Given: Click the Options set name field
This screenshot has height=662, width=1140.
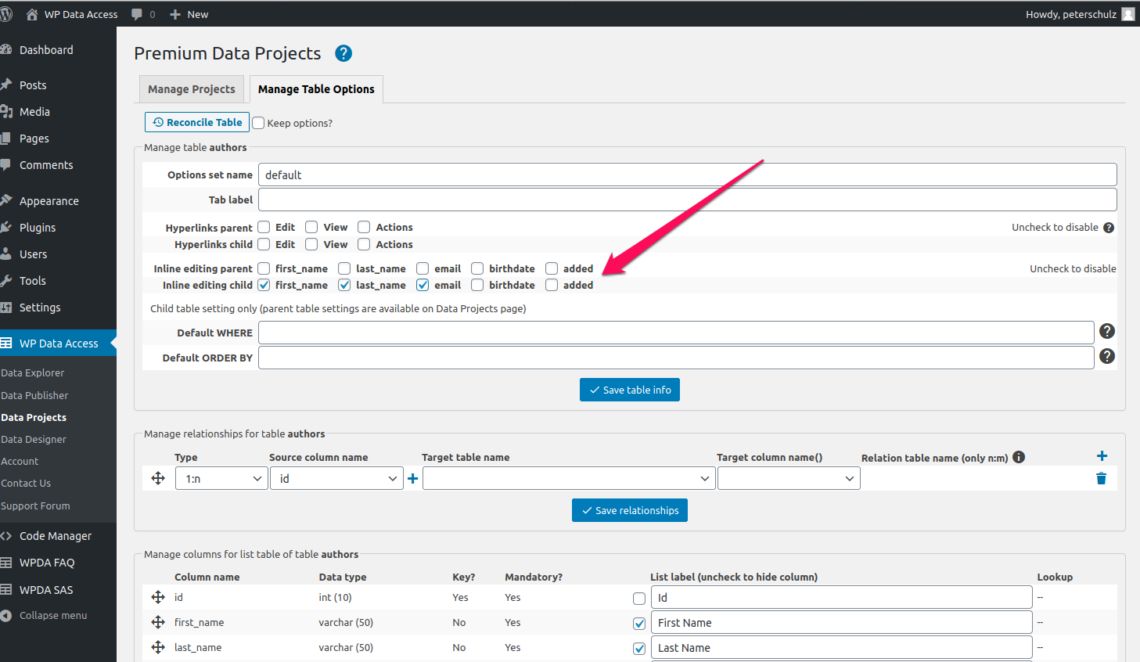Looking at the screenshot, I should pos(687,174).
